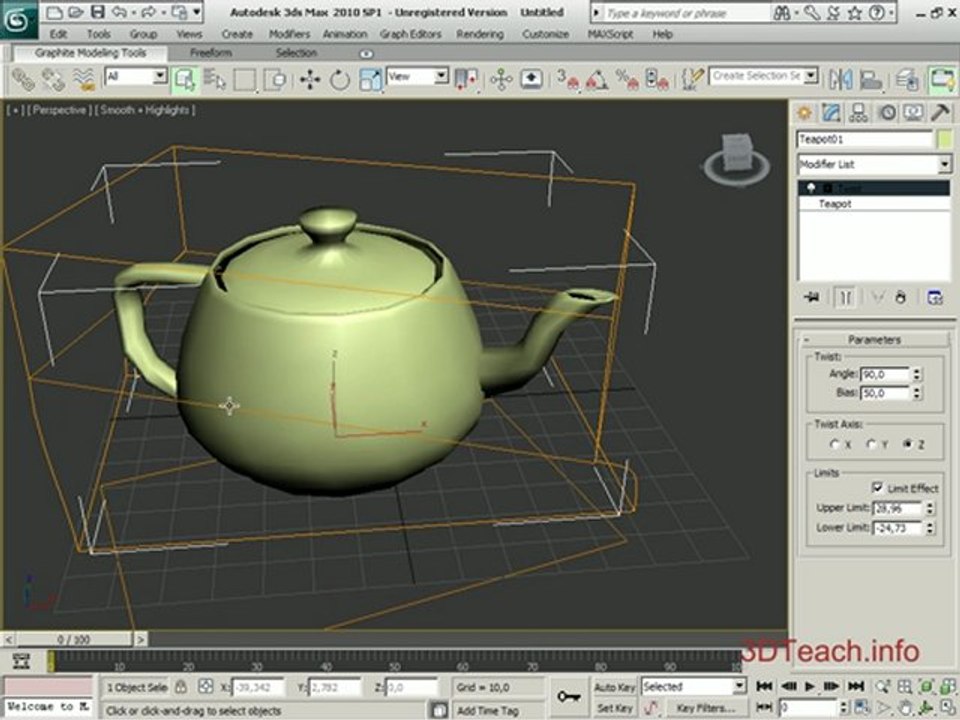This screenshot has width=960, height=720.
Task: Click the Auto Key button
Action: click(x=614, y=687)
